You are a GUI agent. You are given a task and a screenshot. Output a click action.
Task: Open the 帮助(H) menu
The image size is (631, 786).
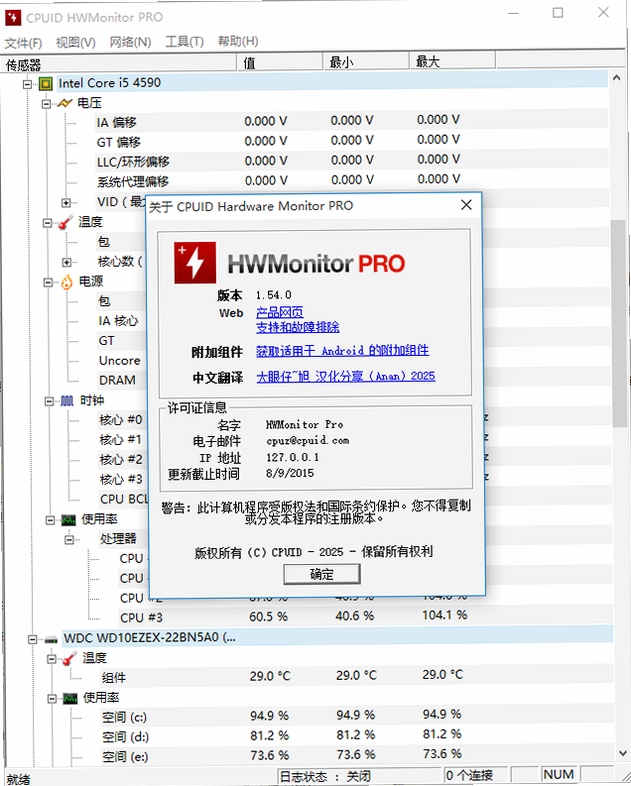[x=238, y=41]
